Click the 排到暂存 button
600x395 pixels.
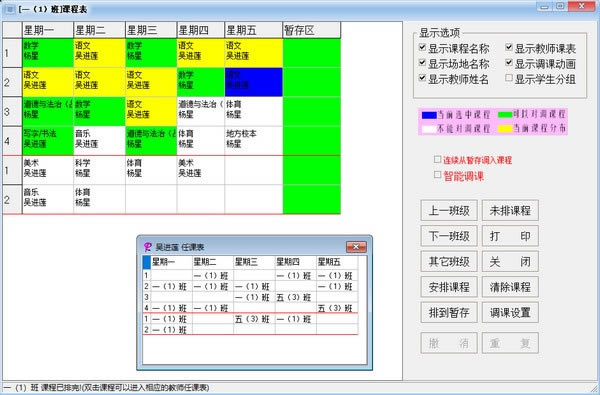449,312
